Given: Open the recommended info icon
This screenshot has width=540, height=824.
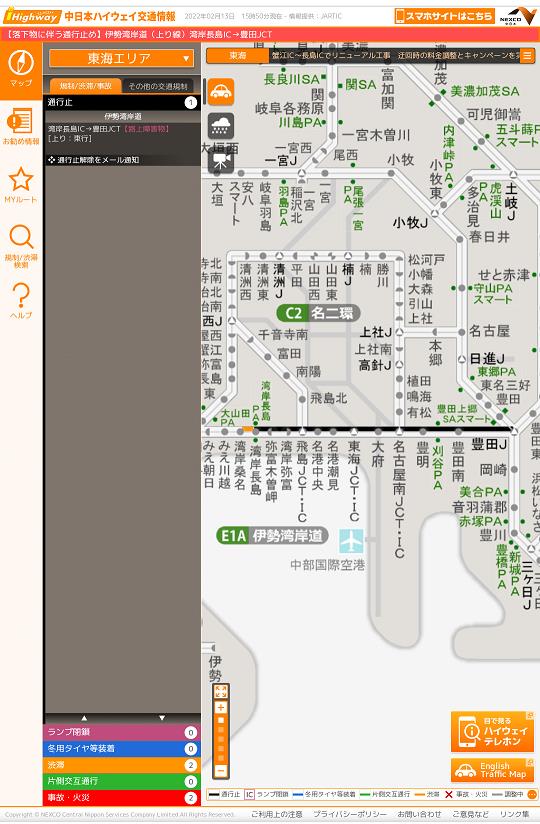Looking at the screenshot, I should coord(20,121).
